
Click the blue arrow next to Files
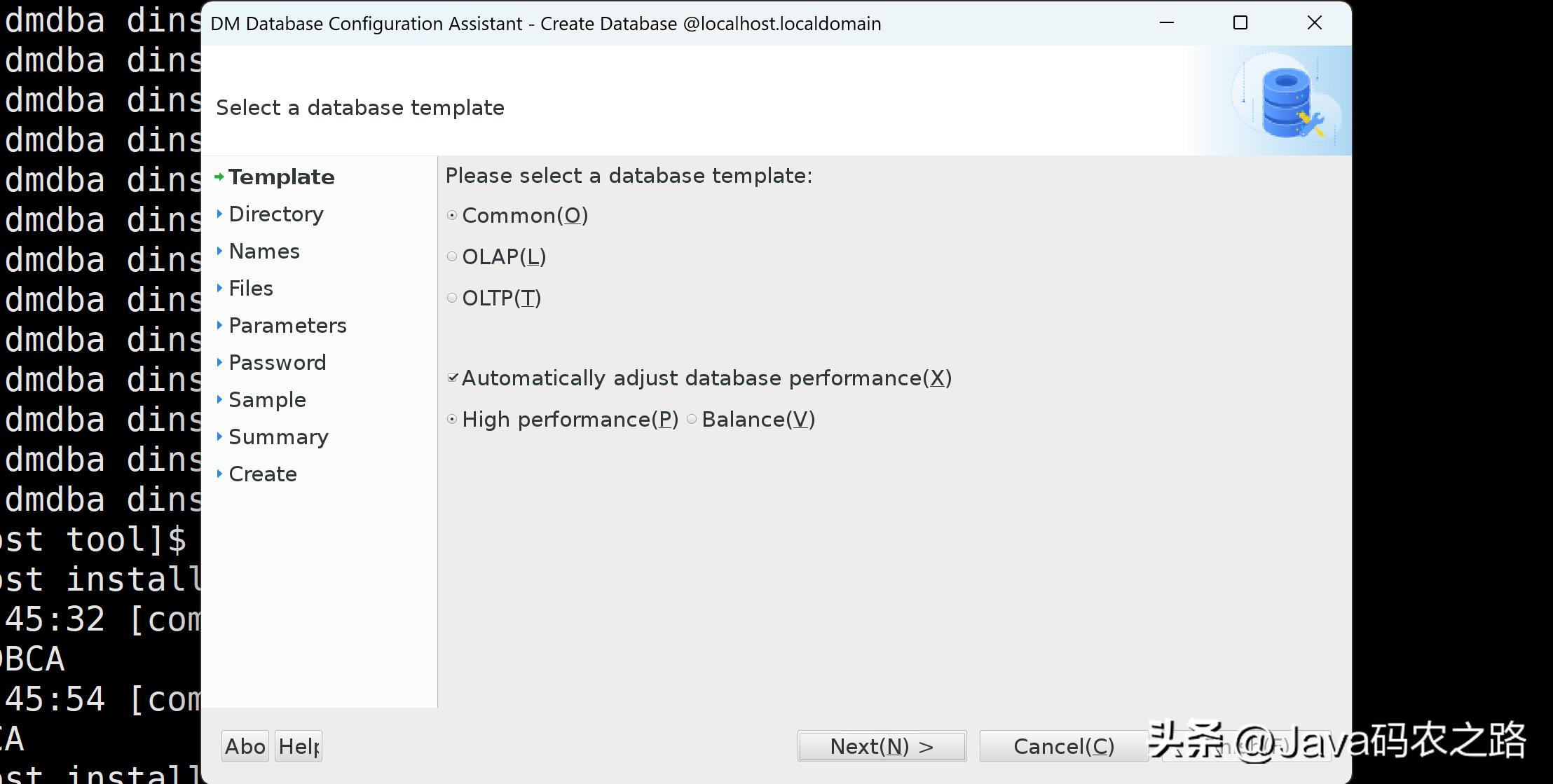point(220,288)
